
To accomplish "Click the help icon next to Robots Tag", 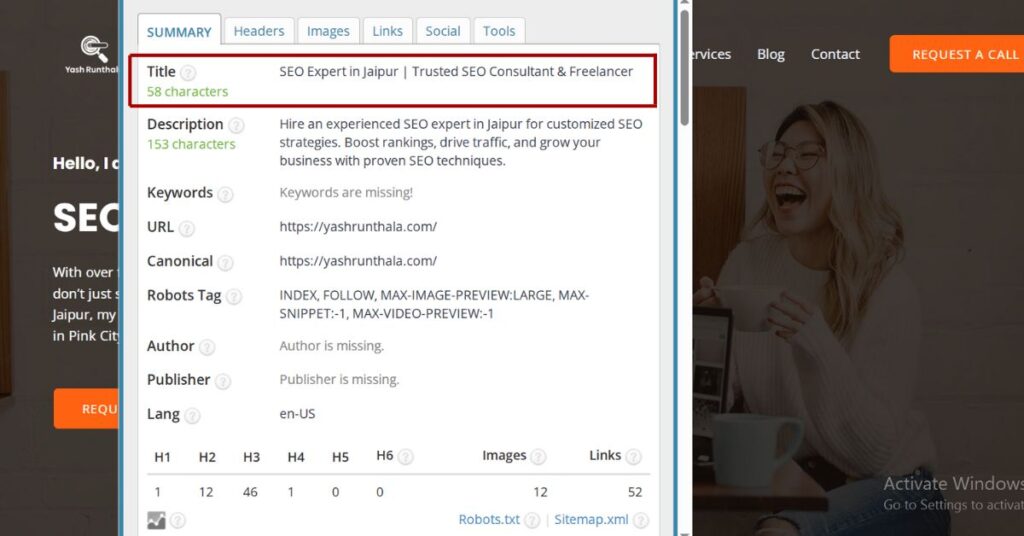I will point(234,296).
